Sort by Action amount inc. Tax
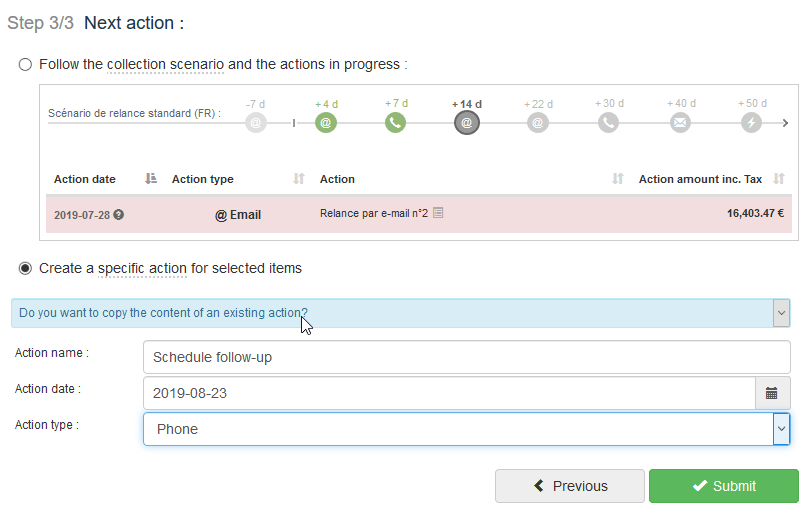This screenshot has width=806, height=512. coord(779,179)
